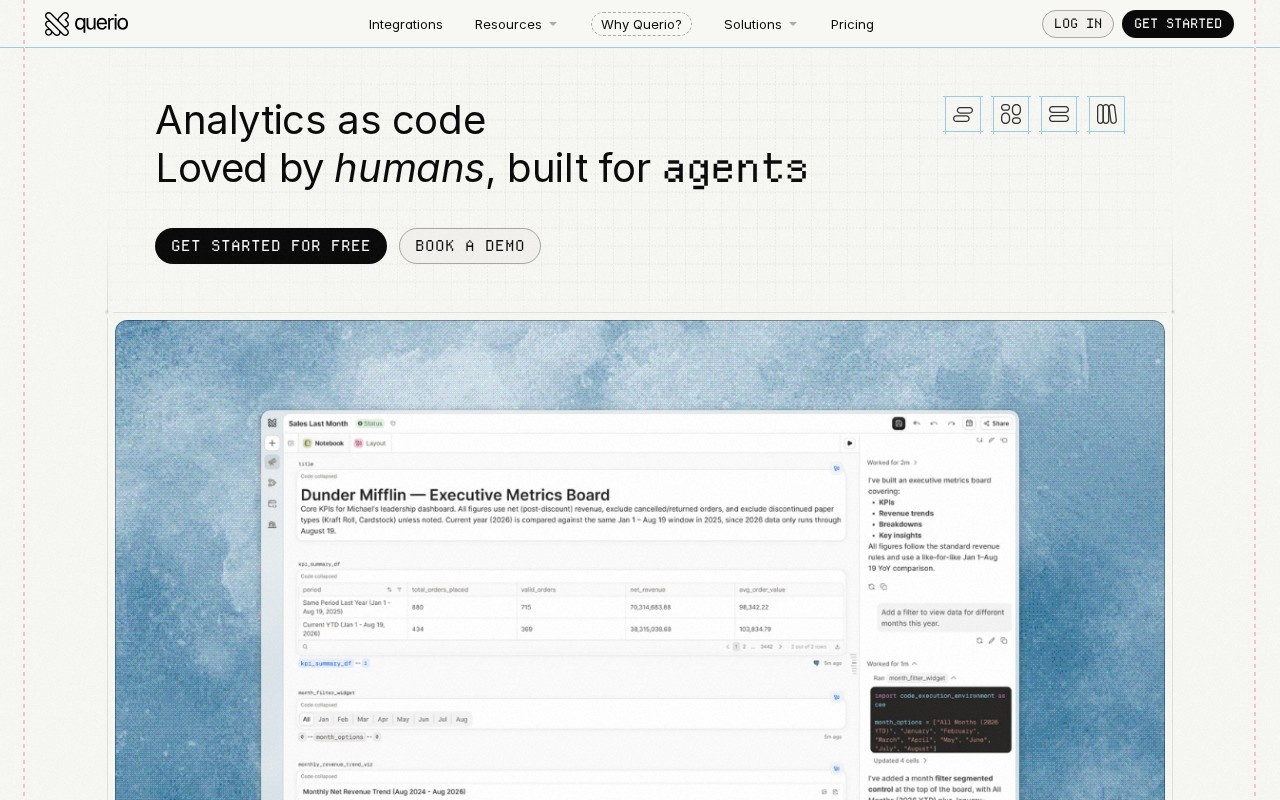Click the header Get Started button
This screenshot has height=800, width=1280.
1178,24
